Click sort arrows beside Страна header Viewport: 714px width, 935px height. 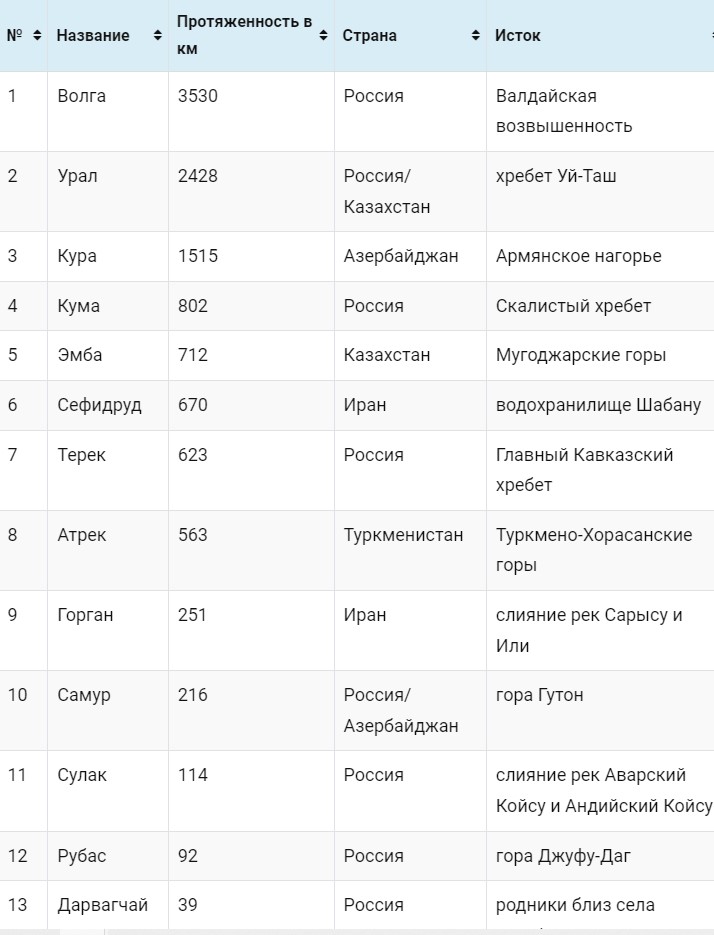pos(475,36)
